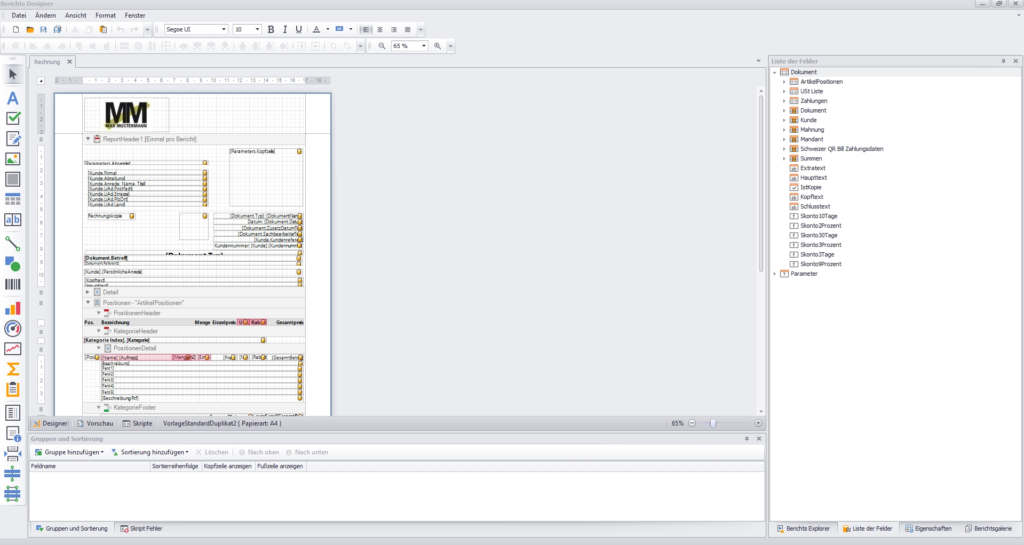Select the Table of Contents tool
Viewport: 1024px width, 545px height.
[x=12, y=413]
